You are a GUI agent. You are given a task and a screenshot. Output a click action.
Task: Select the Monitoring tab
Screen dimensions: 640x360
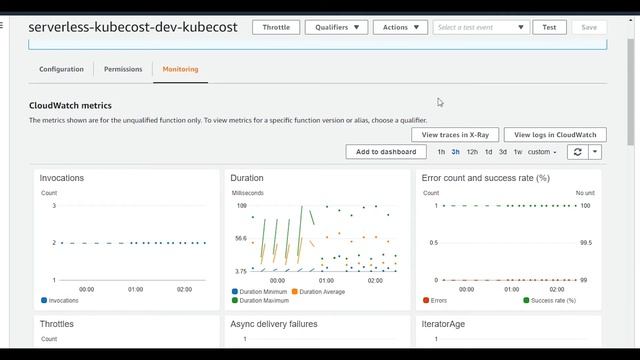pyautogui.click(x=180, y=69)
